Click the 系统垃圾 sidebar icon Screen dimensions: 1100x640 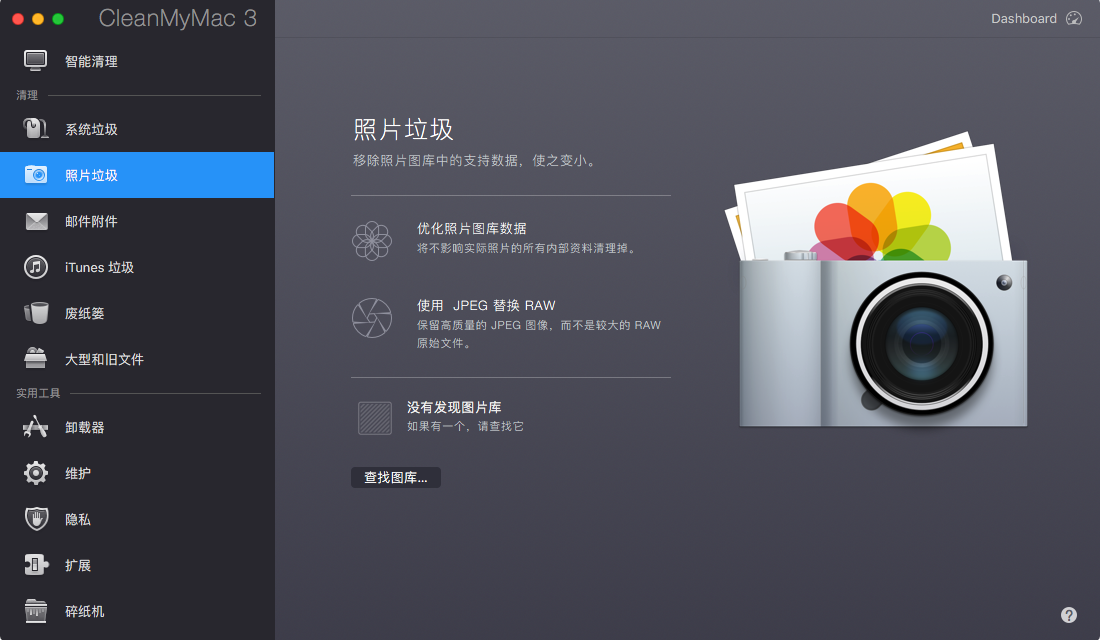36,128
